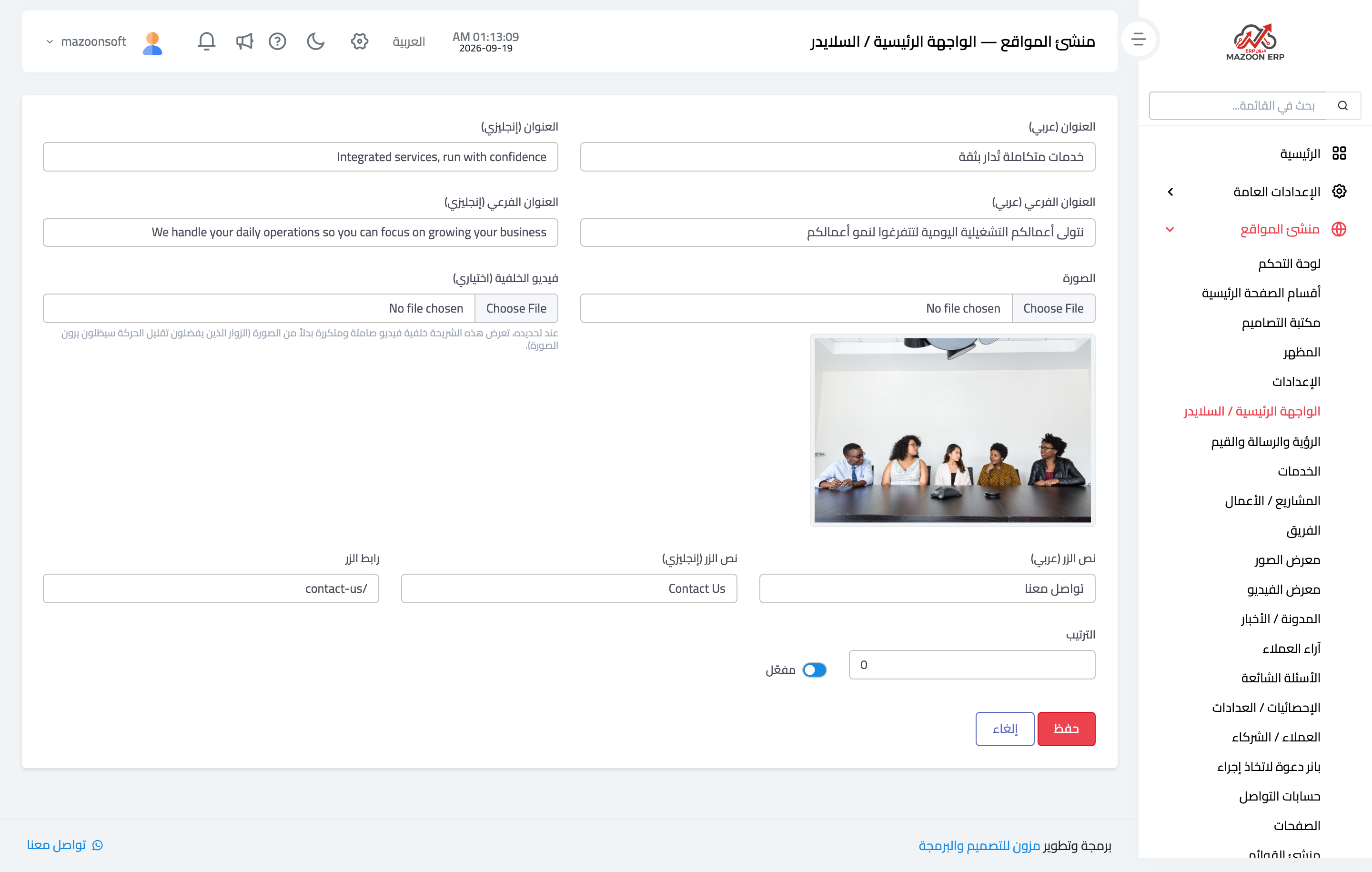Click the Arabic subtitle input field

click(x=837, y=233)
